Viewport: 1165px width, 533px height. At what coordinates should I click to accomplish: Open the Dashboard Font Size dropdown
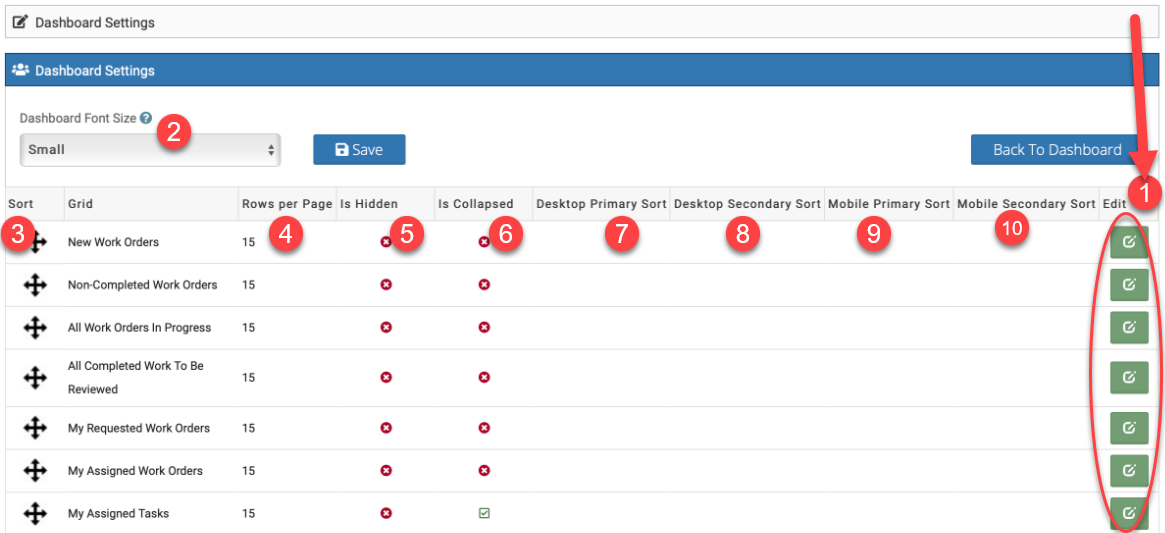click(x=150, y=150)
